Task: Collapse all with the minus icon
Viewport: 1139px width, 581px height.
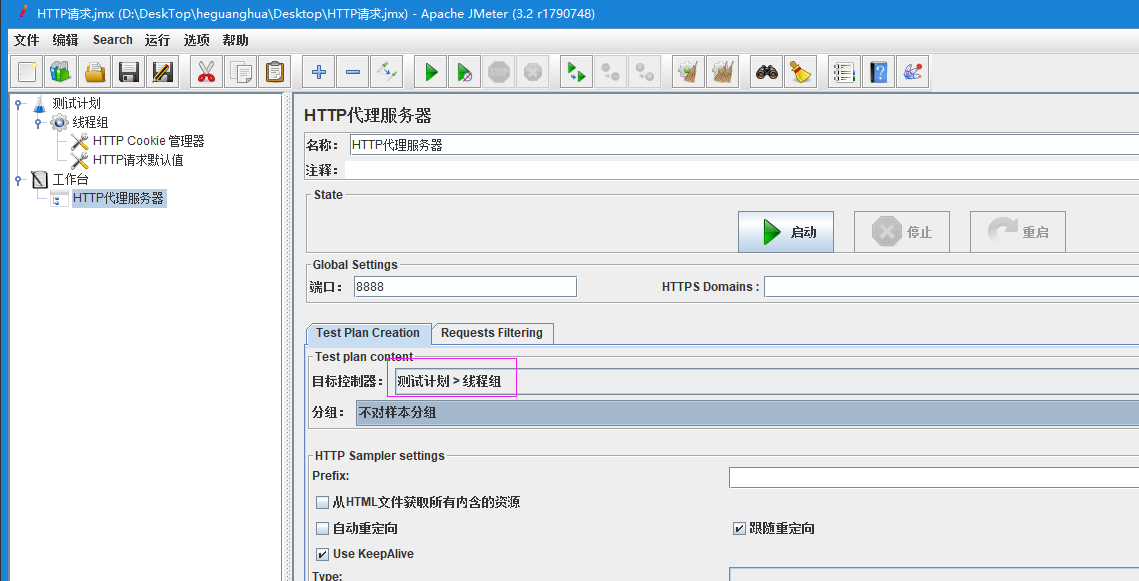Action: (x=352, y=72)
